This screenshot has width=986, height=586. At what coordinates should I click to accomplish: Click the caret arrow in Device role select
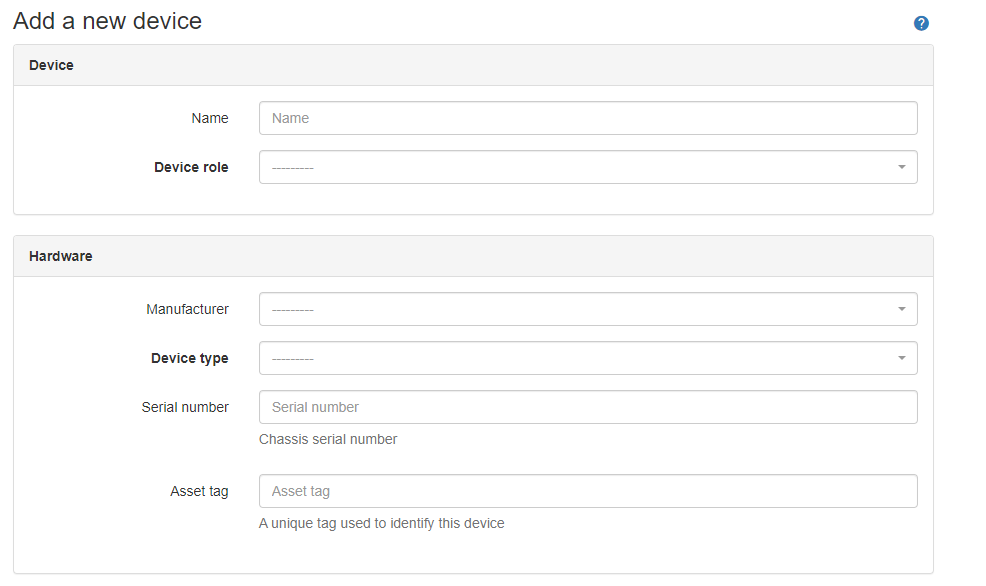(901, 167)
